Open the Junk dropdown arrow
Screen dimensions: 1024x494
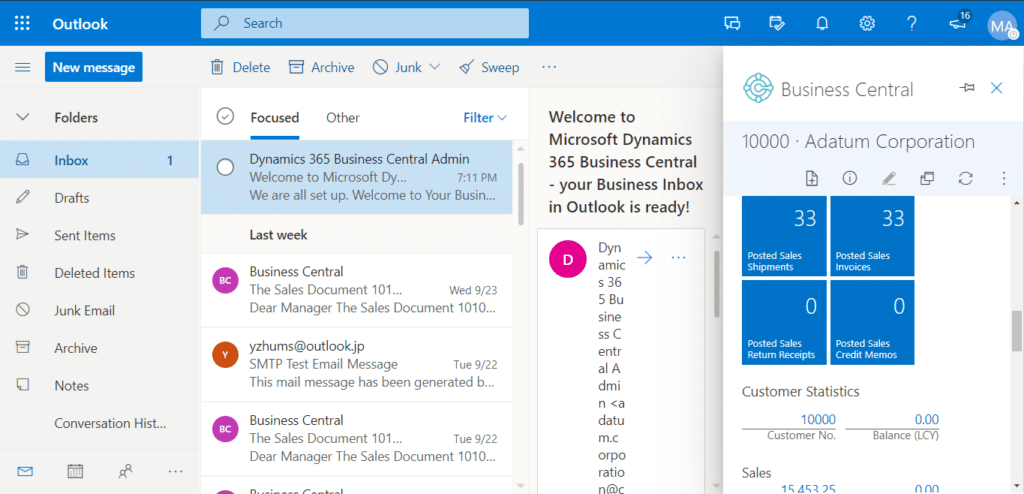tap(434, 67)
